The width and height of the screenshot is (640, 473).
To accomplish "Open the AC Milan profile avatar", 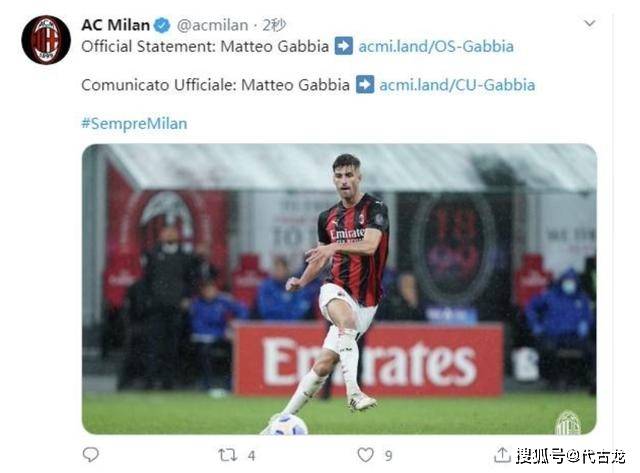I will point(46,40).
